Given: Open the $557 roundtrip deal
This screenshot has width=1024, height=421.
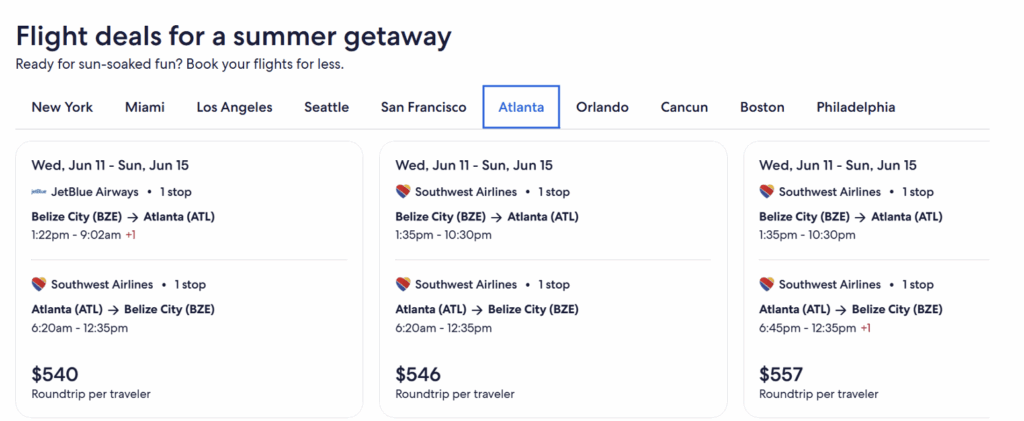Looking at the screenshot, I should tap(867, 279).
